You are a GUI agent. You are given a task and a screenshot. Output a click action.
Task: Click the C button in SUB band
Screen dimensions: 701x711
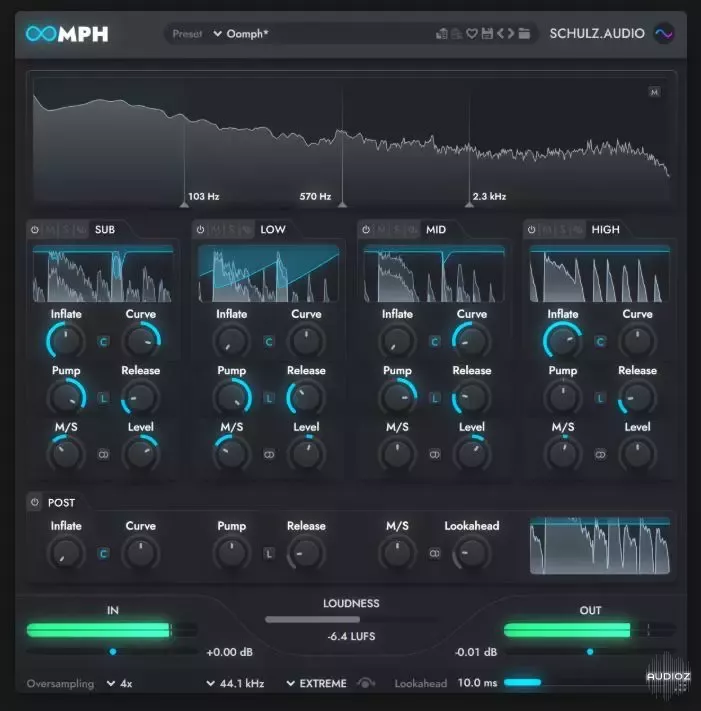pyautogui.click(x=103, y=341)
